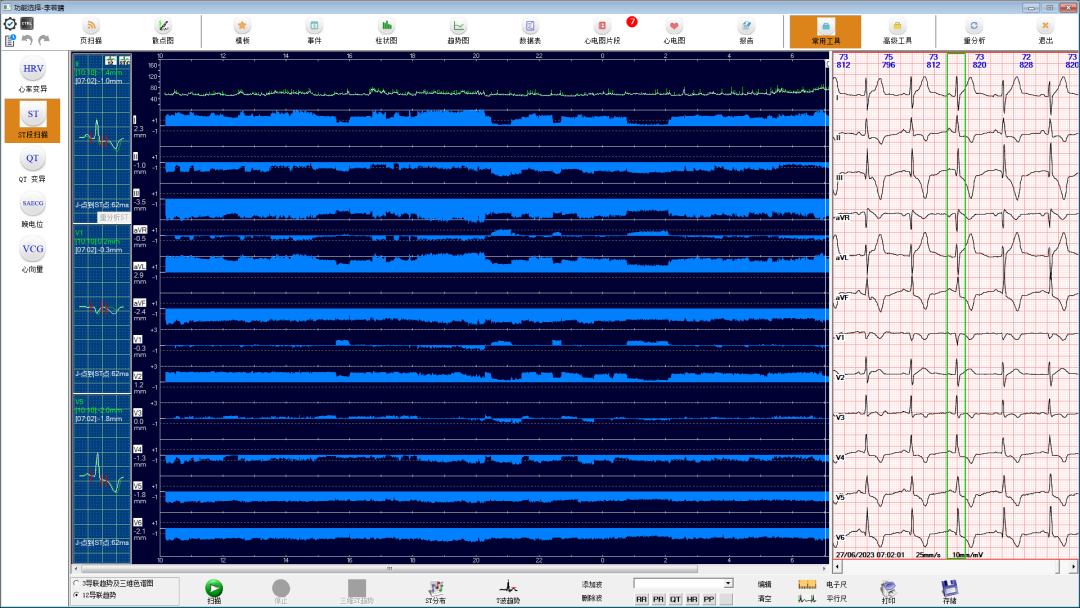Click the aVL lead label in trend

point(140,266)
